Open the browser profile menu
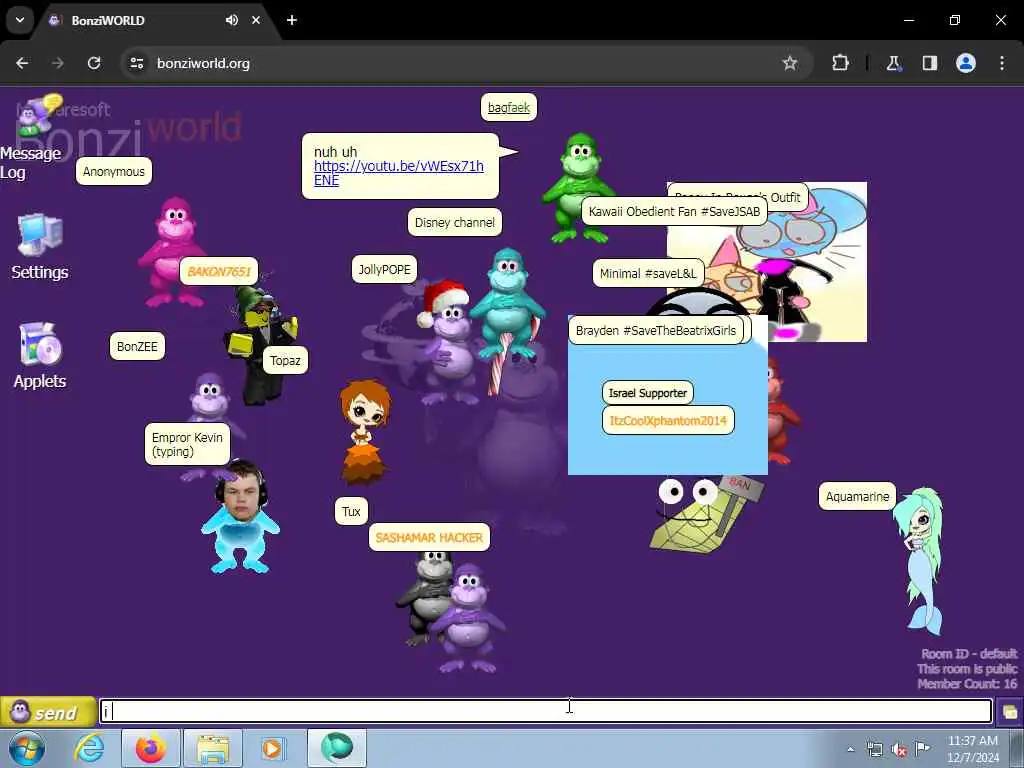This screenshot has width=1024, height=768. click(x=965, y=63)
